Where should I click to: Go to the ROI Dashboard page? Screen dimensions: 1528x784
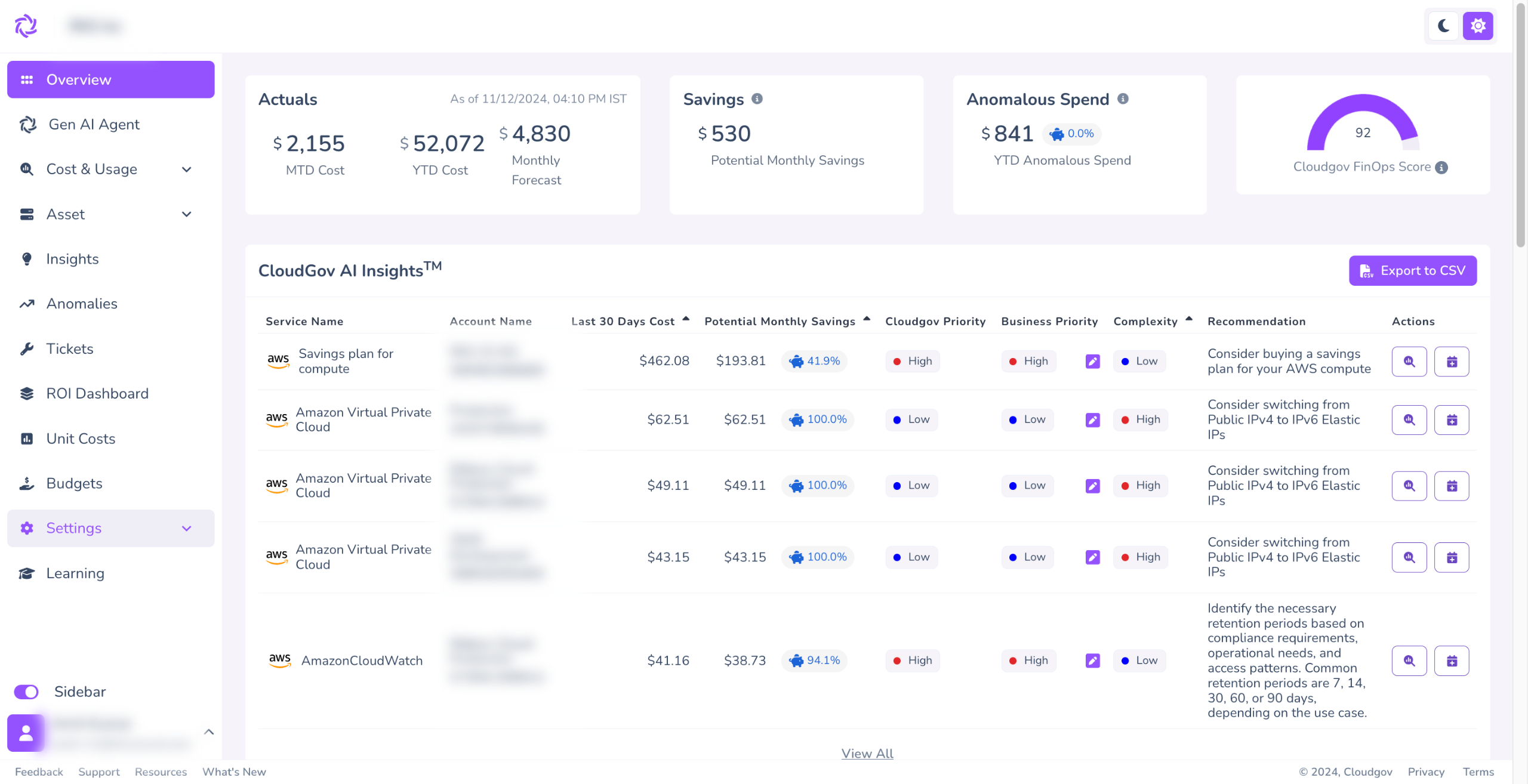click(97, 394)
